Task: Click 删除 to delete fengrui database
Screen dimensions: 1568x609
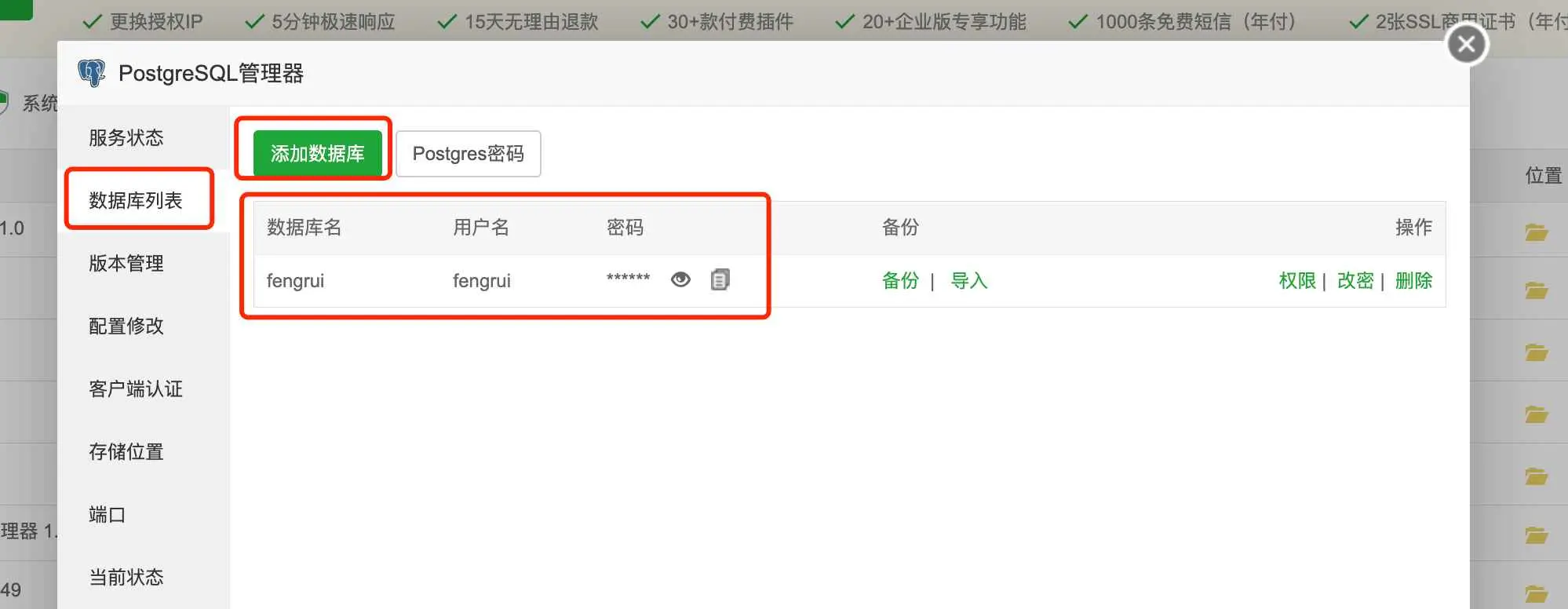Action: click(x=1413, y=281)
